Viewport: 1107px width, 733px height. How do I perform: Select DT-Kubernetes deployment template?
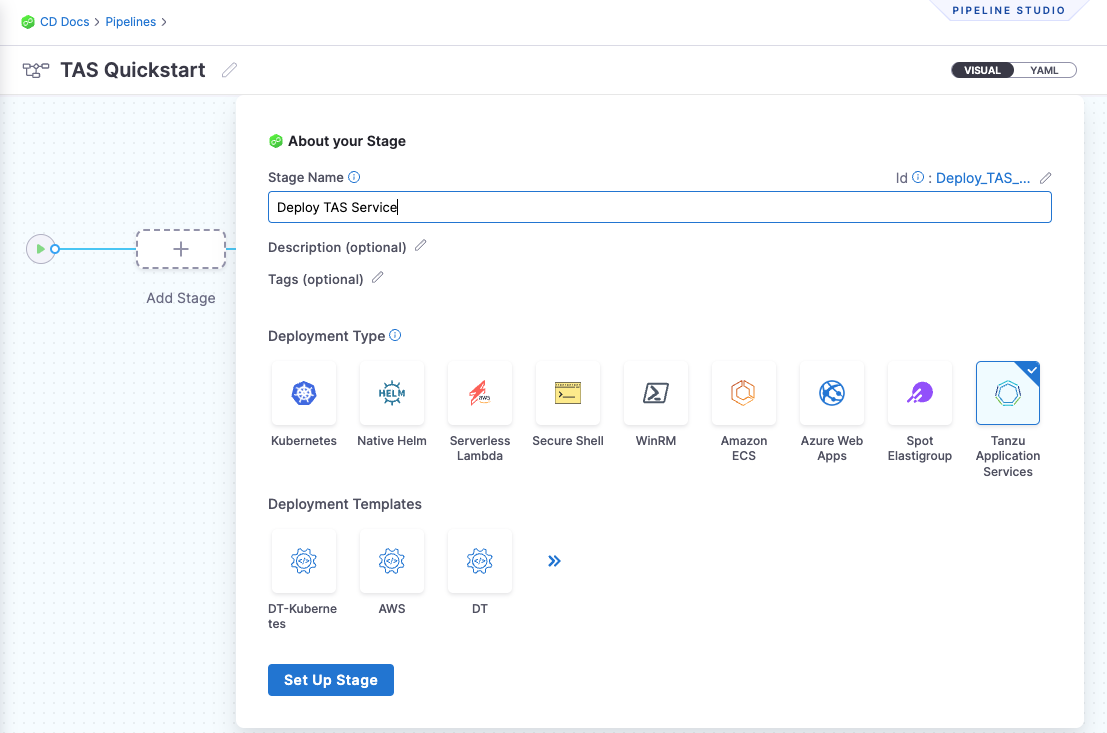pyautogui.click(x=304, y=562)
